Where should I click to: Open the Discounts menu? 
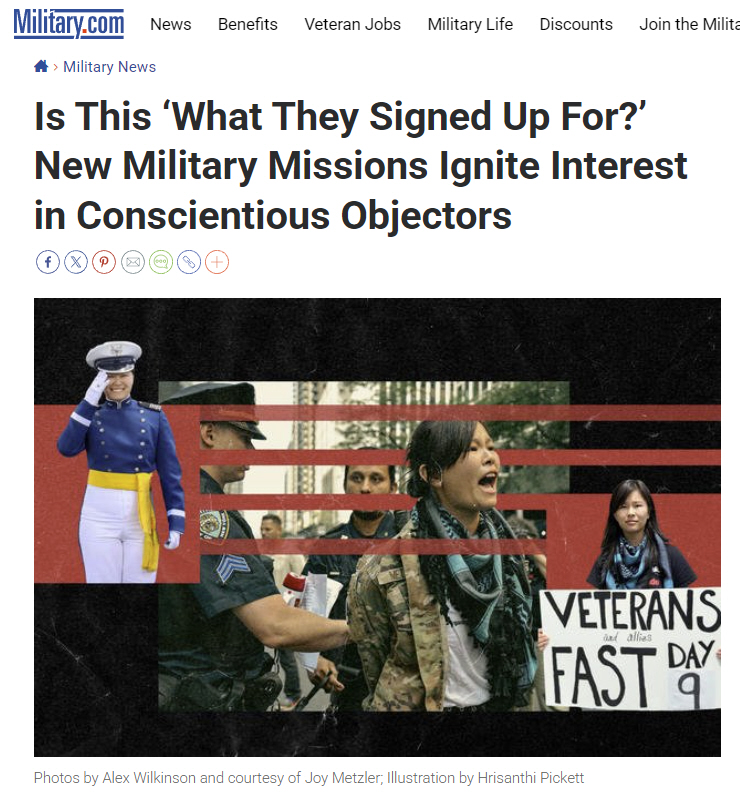[x=576, y=24]
